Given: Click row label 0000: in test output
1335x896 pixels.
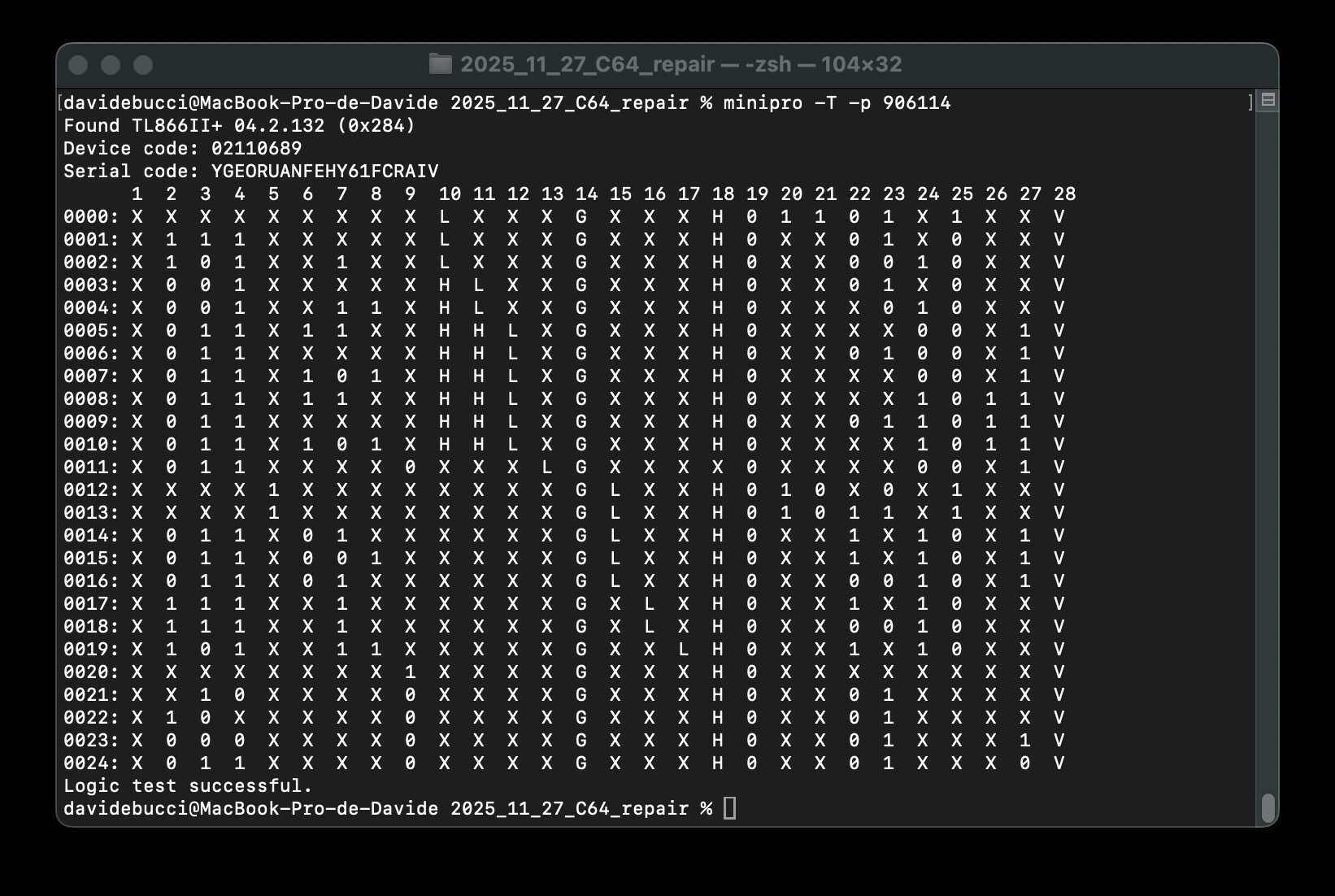Looking at the screenshot, I should pyautogui.click(x=91, y=217).
